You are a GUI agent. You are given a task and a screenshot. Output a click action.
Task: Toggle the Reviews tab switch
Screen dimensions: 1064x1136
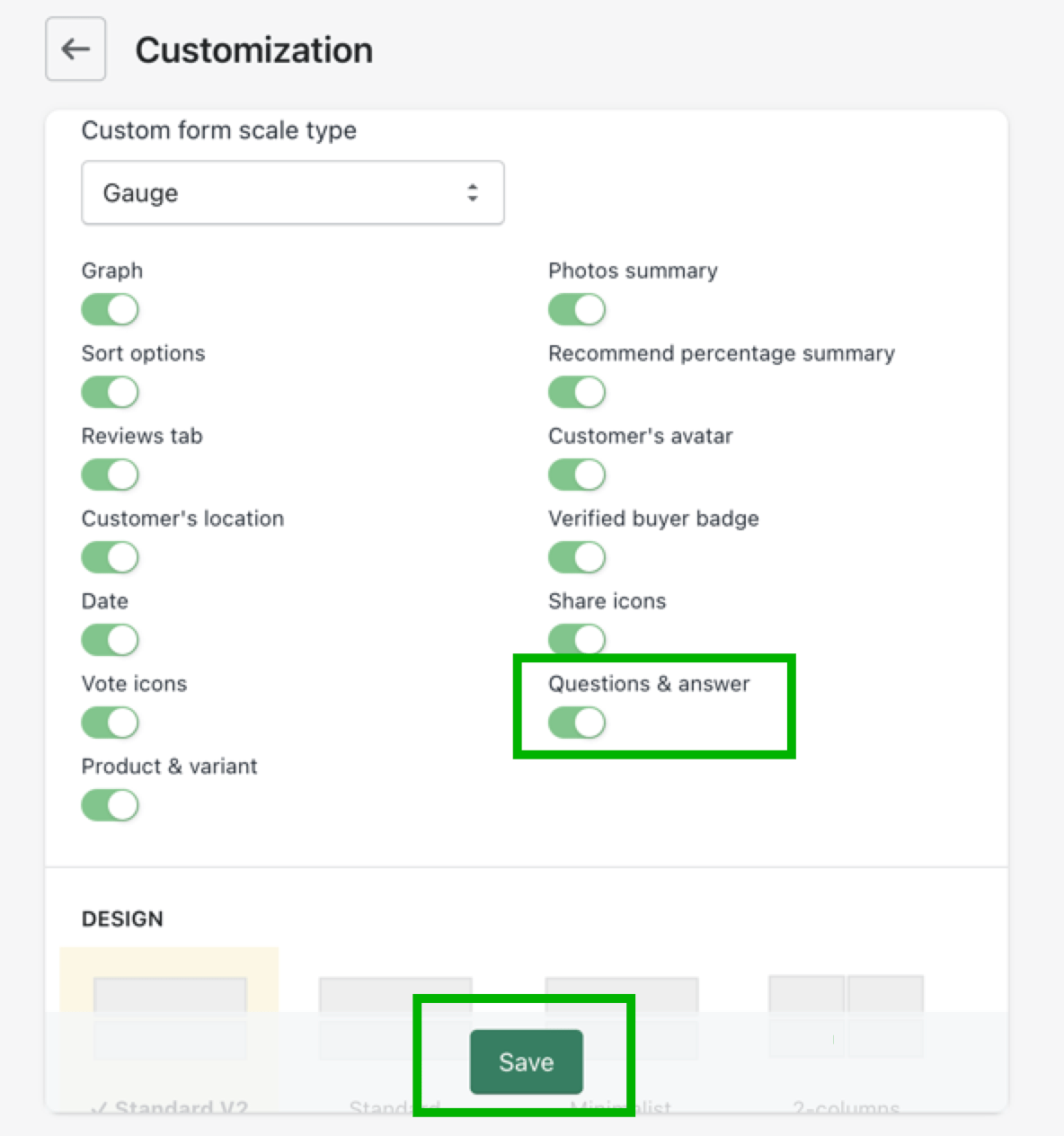[111, 475]
